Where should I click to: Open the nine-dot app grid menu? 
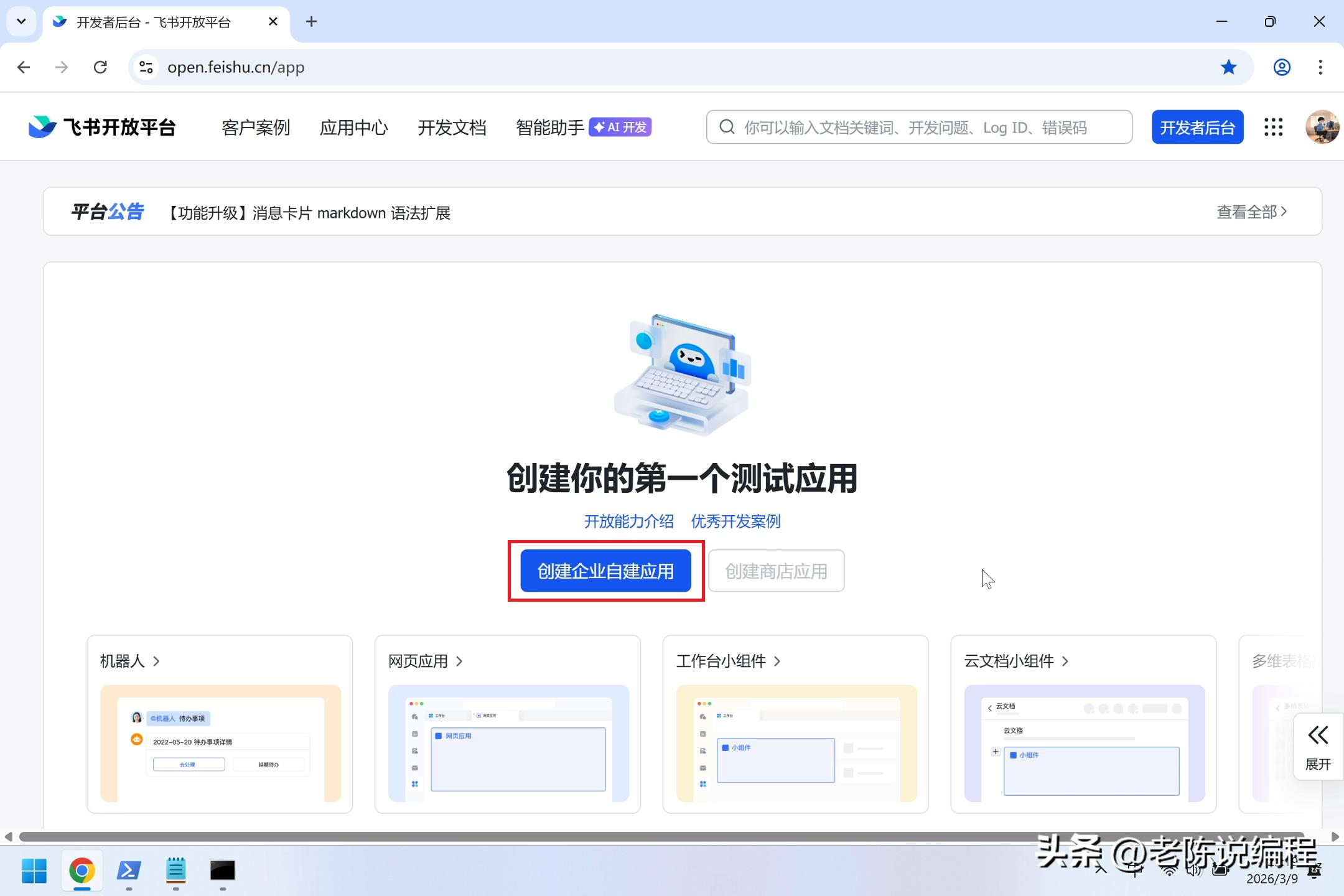(1273, 127)
